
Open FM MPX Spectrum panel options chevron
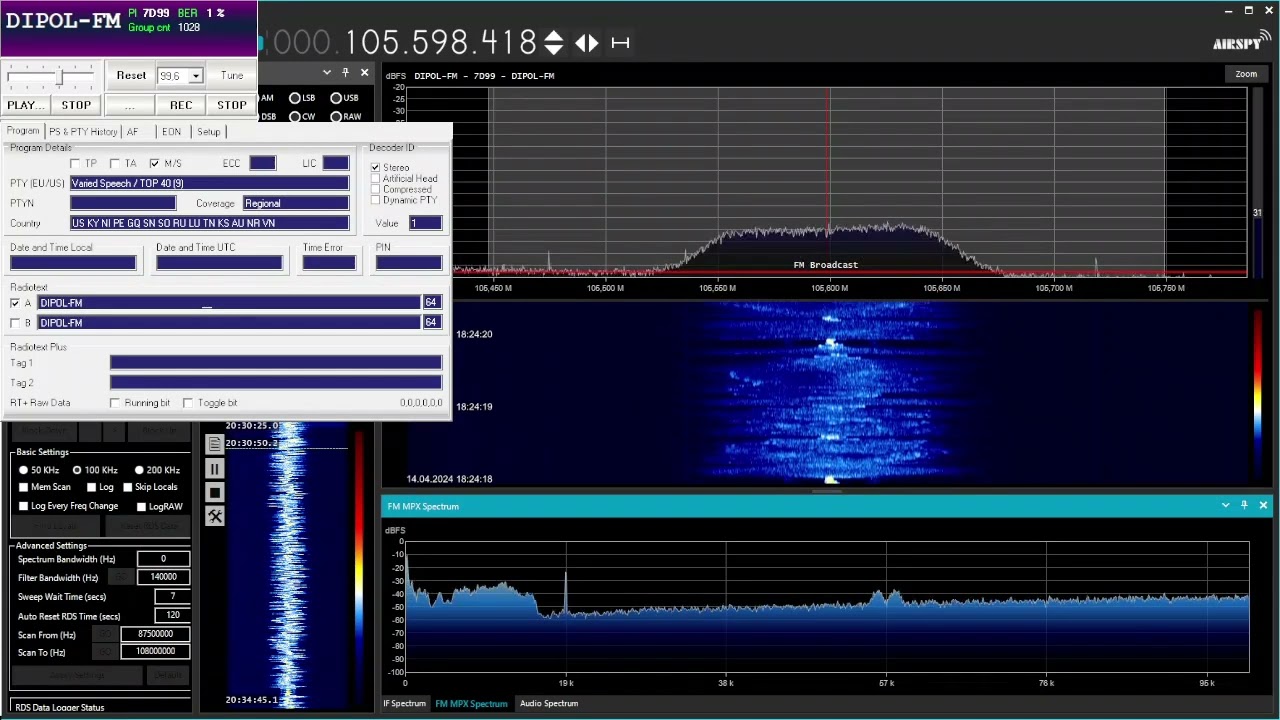tap(1225, 505)
